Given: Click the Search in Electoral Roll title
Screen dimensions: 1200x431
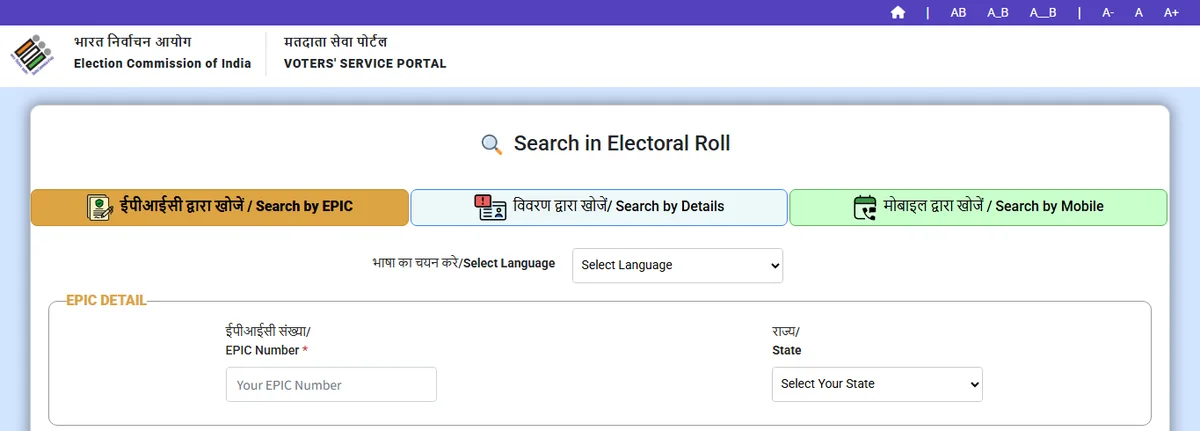Looking at the screenshot, I should tap(622, 144).
